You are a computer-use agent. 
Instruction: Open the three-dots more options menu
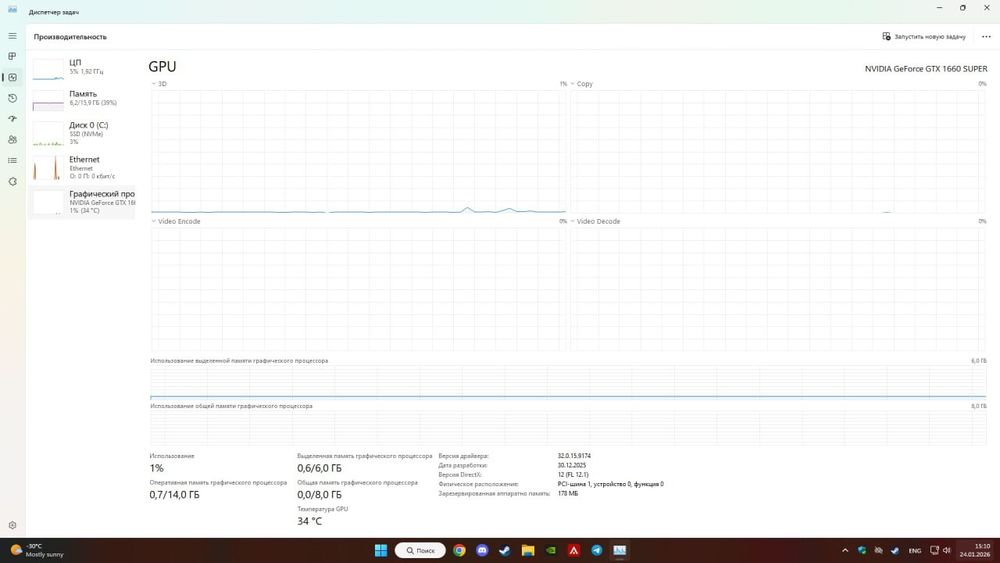click(x=986, y=37)
